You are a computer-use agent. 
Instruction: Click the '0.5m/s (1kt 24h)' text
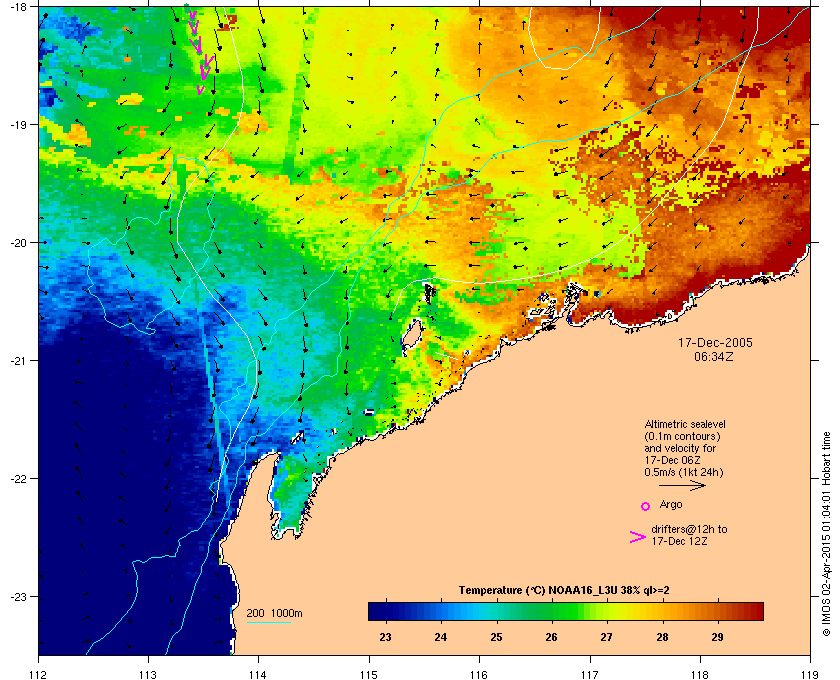click(684, 472)
